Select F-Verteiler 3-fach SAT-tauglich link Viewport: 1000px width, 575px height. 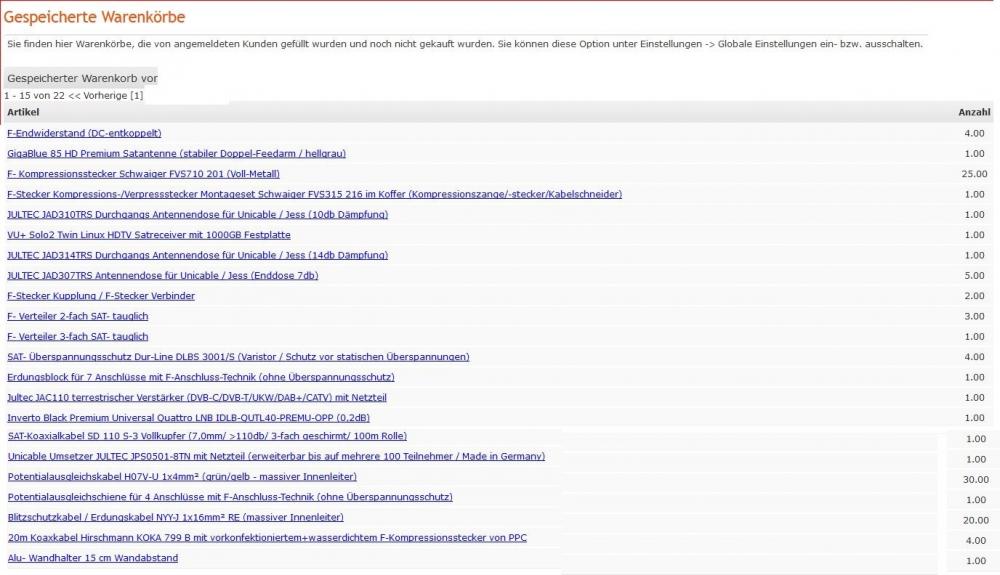coord(77,337)
